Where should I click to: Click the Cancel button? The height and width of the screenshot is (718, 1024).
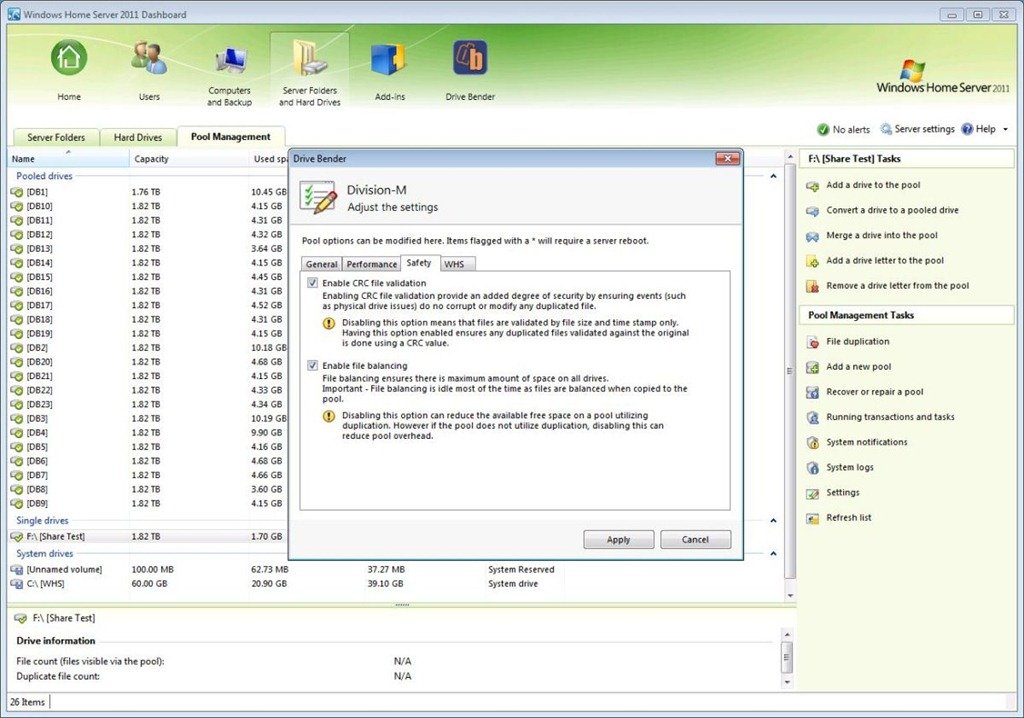coord(695,540)
